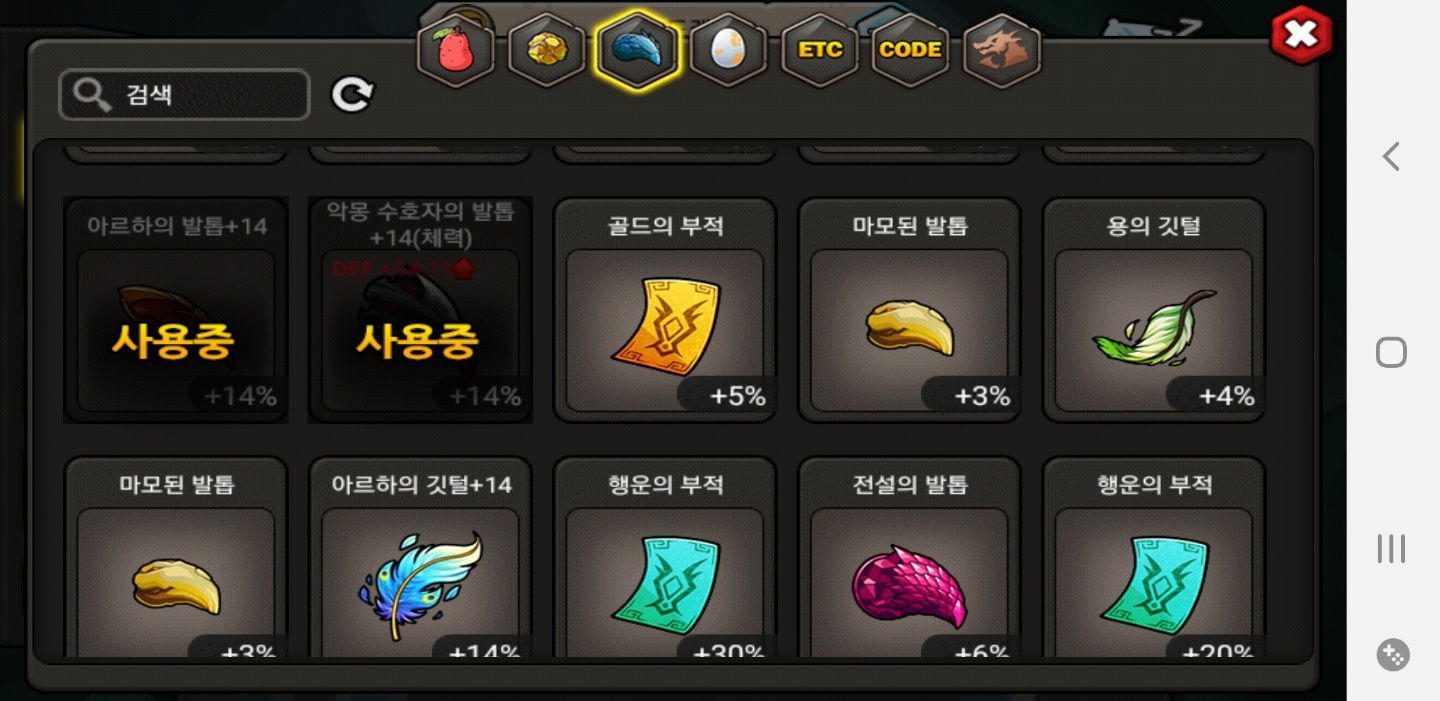The width and height of the screenshot is (1440, 701).
Task: Switch to the gold nugget tab
Action: pos(546,50)
